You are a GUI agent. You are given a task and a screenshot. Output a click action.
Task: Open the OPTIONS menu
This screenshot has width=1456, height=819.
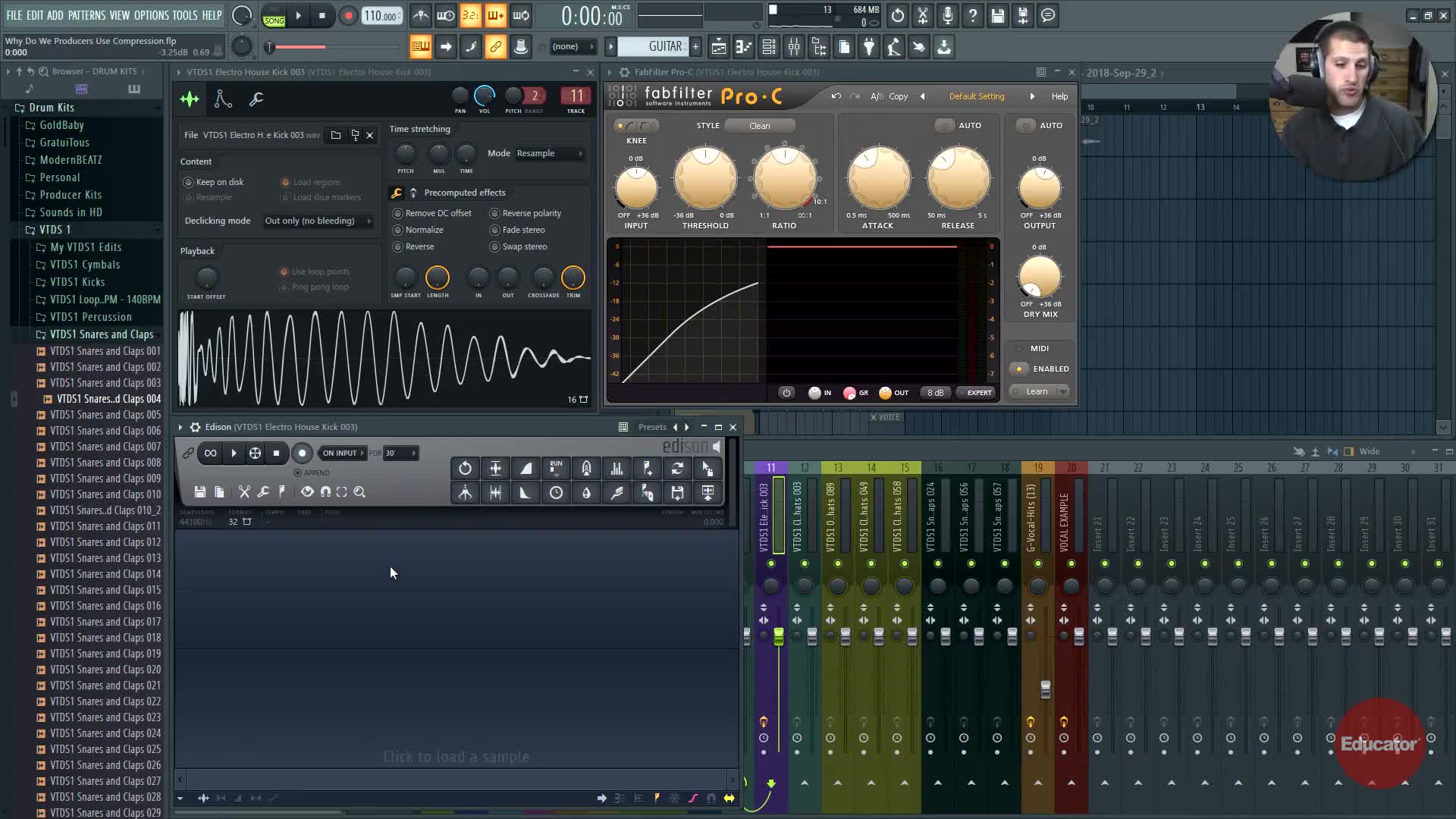tap(151, 15)
